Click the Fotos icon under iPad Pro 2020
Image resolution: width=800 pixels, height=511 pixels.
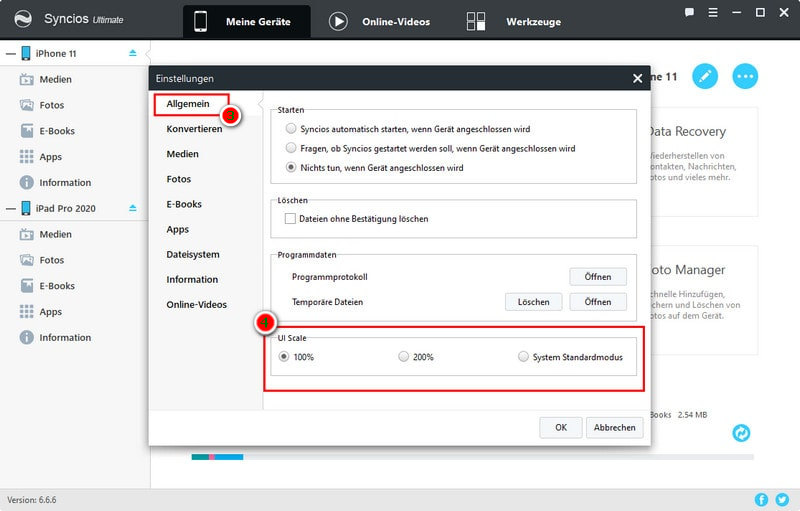coord(27,260)
